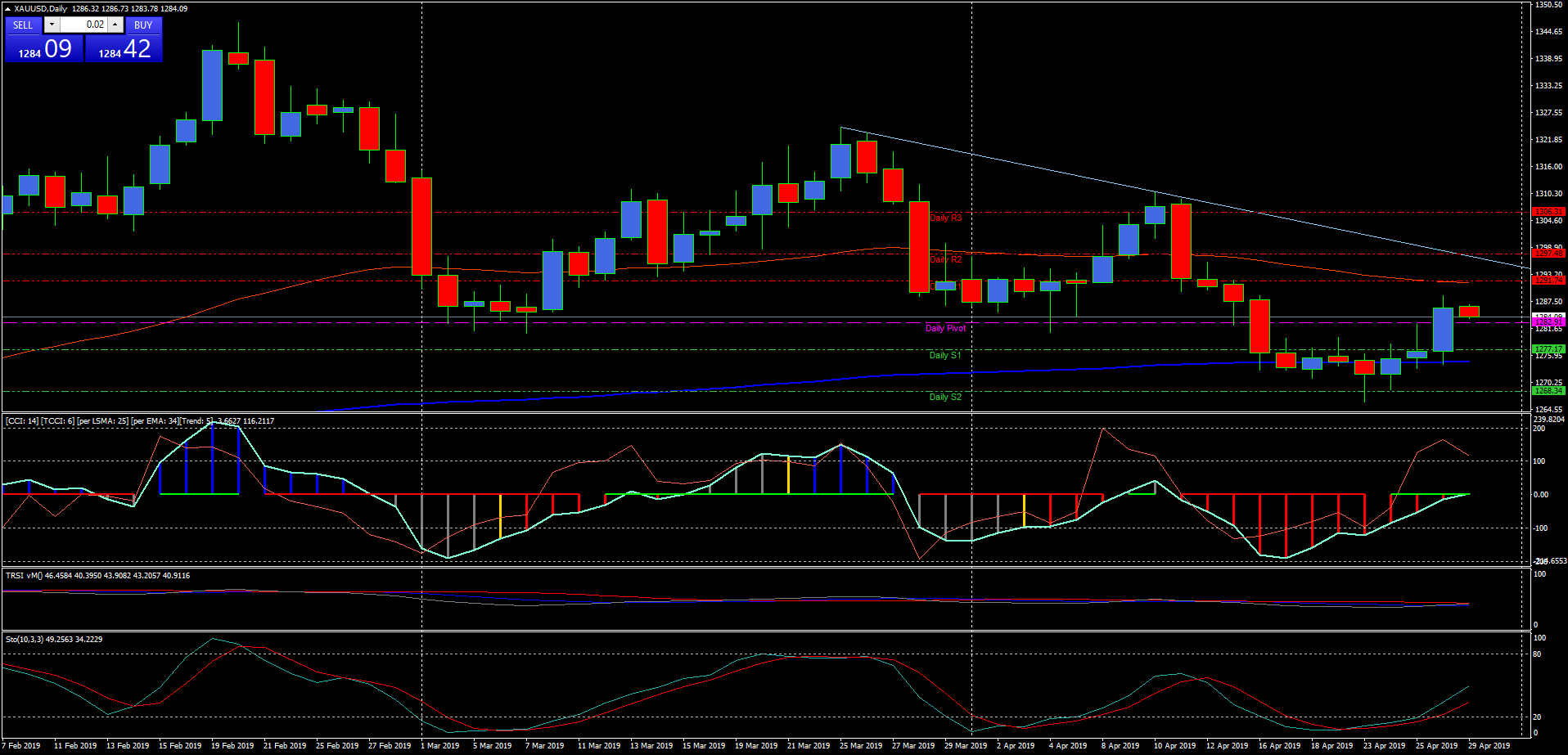Click the BUY button
The height and width of the screenshot is (755, 1568).
143,25
